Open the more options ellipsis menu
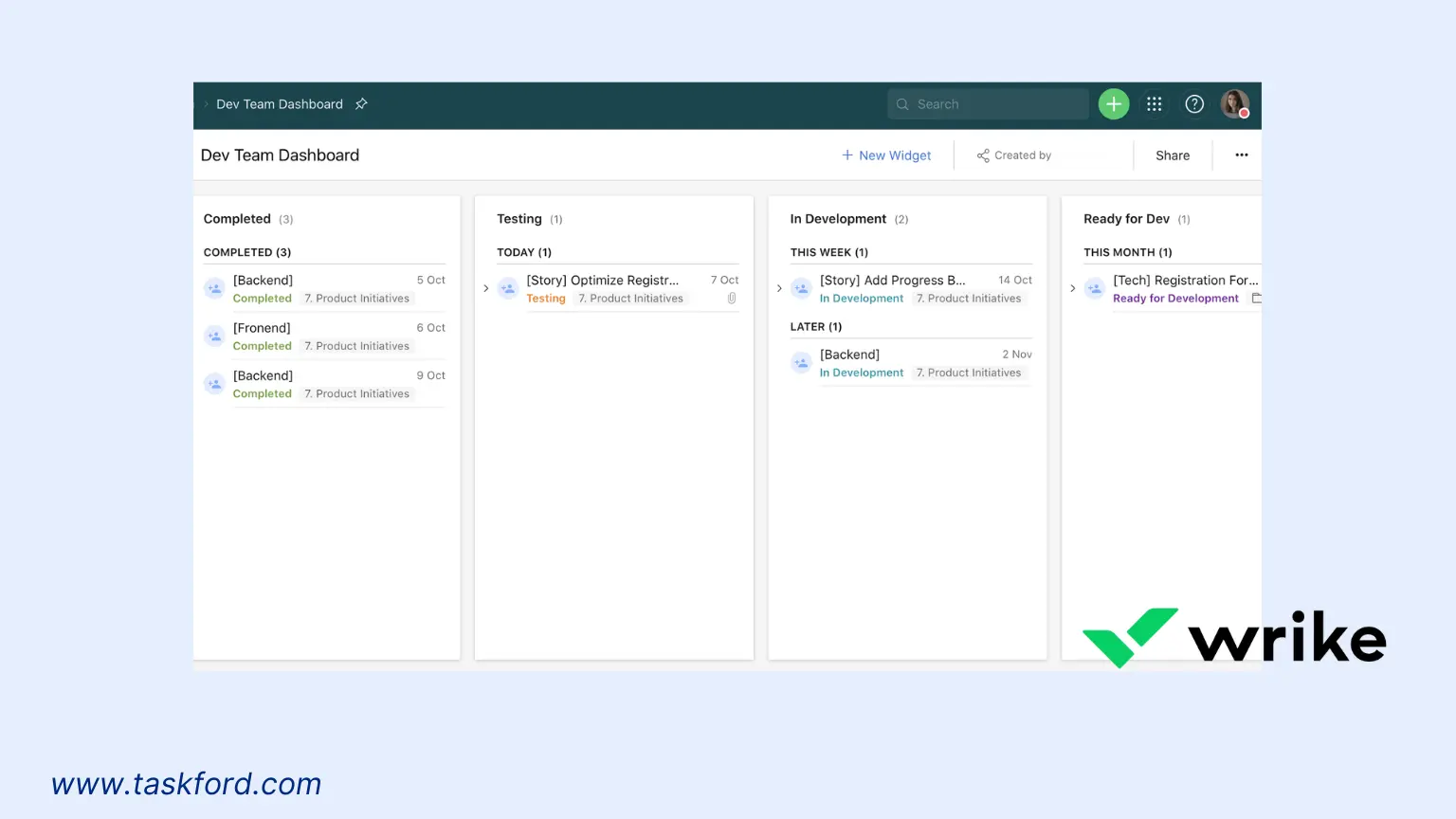This screenshot has height=819, width=1456. pyautogui.click(x=1241, y=155)
